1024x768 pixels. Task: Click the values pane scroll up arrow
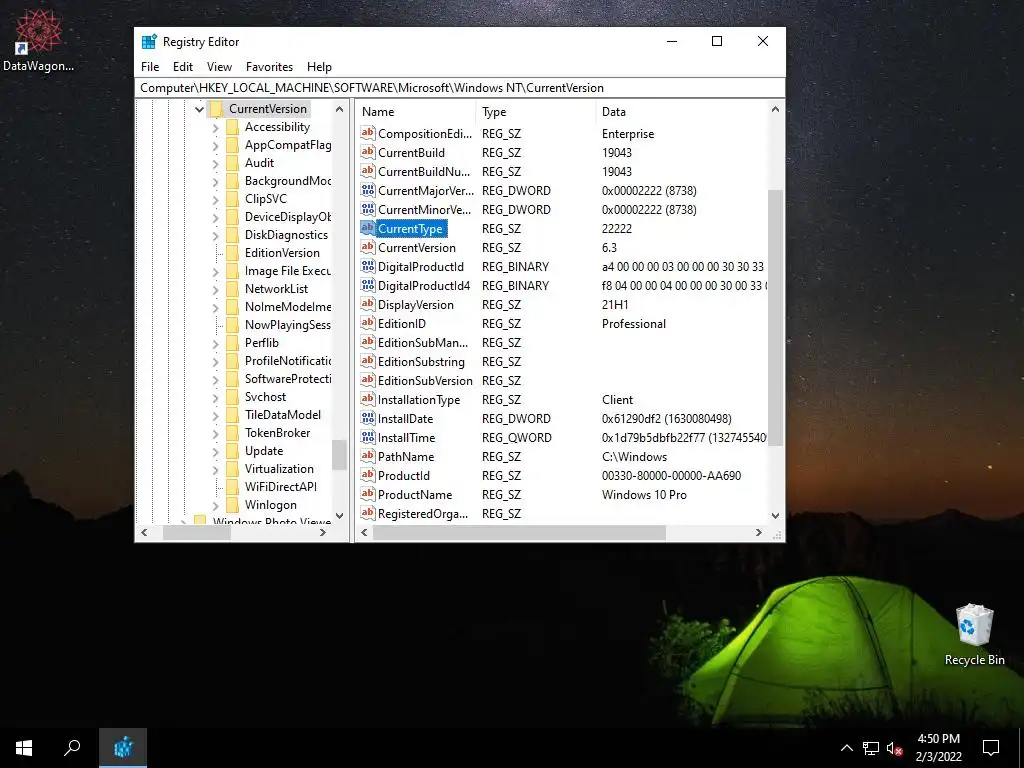[x=775, y=110]
